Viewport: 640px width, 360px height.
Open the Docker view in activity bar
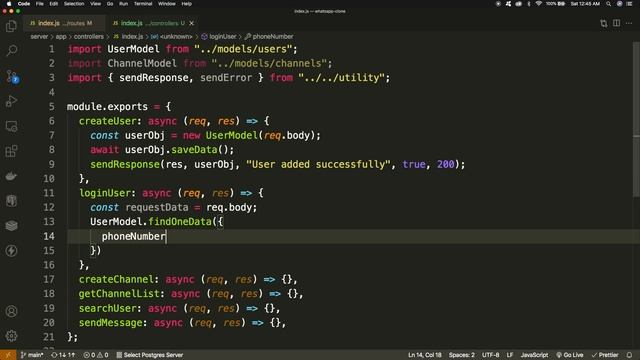click(x=11, y=176)
